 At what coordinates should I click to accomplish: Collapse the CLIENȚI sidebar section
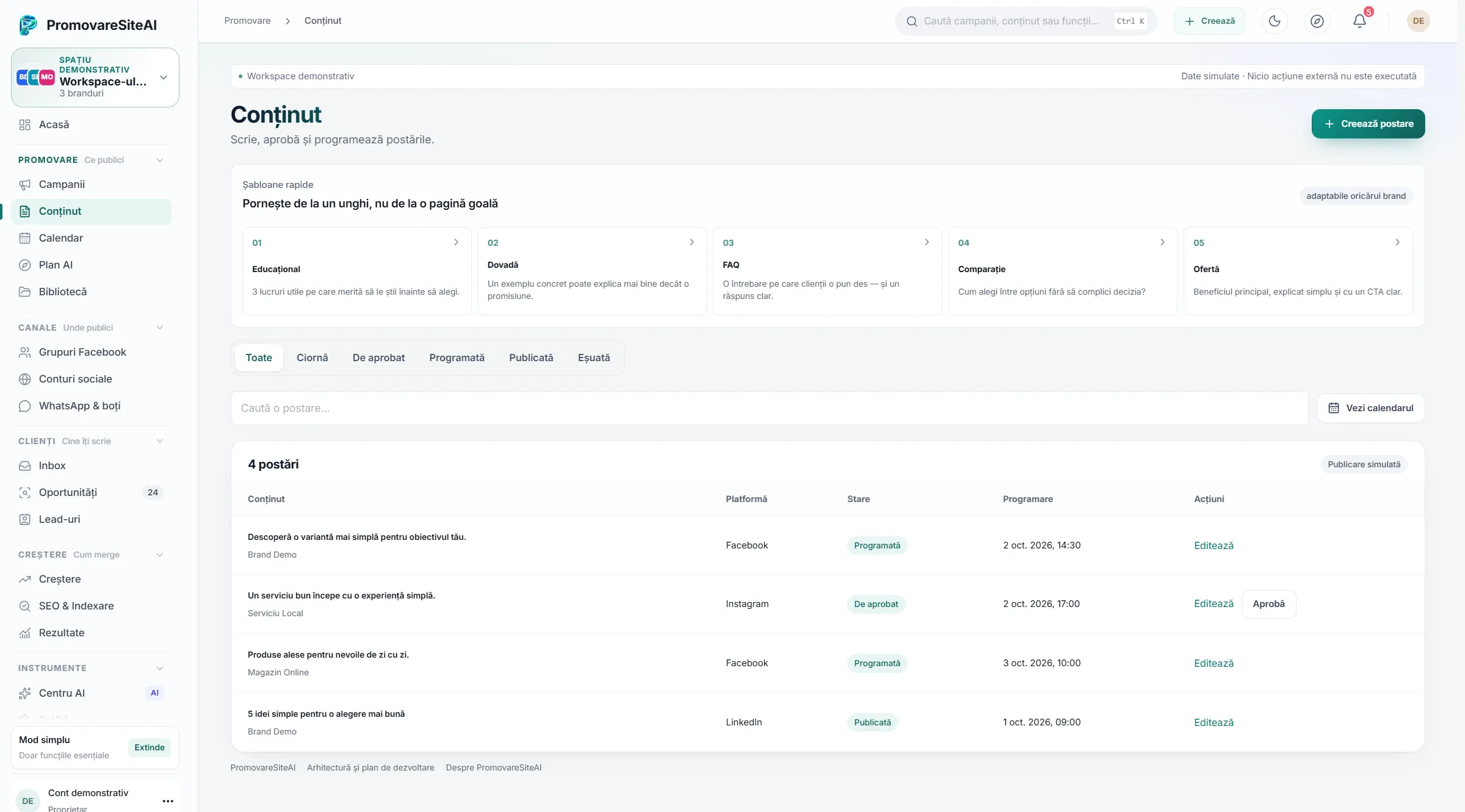pyautogui.click(x=160, y=441)
